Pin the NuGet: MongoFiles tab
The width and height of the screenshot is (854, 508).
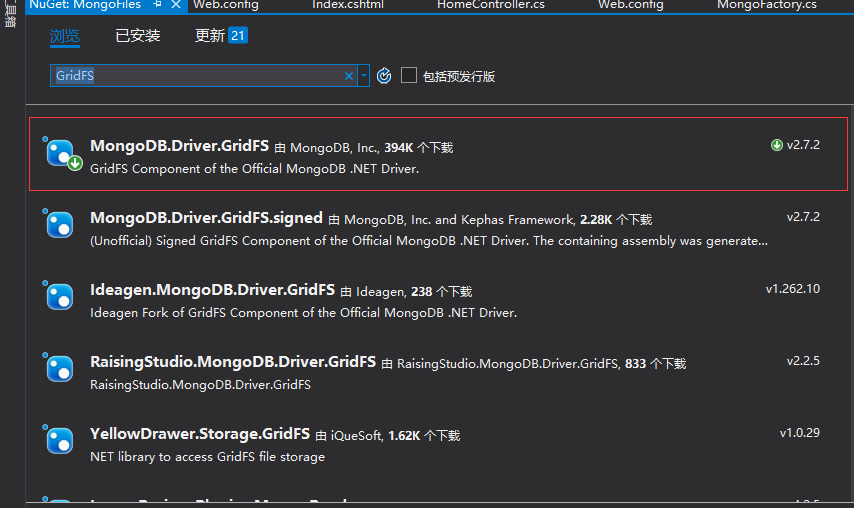(x=157, y=4)
